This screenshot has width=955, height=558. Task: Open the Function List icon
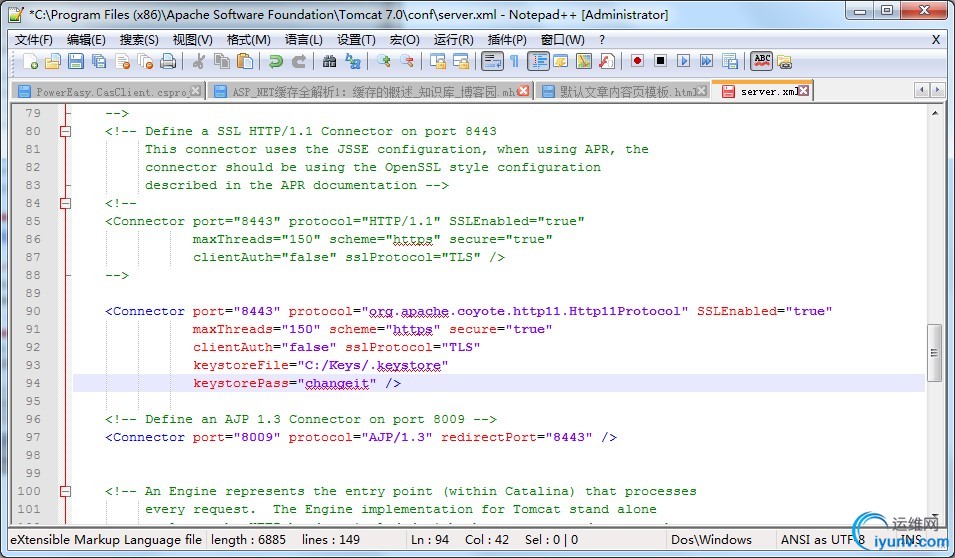(607, 61)
